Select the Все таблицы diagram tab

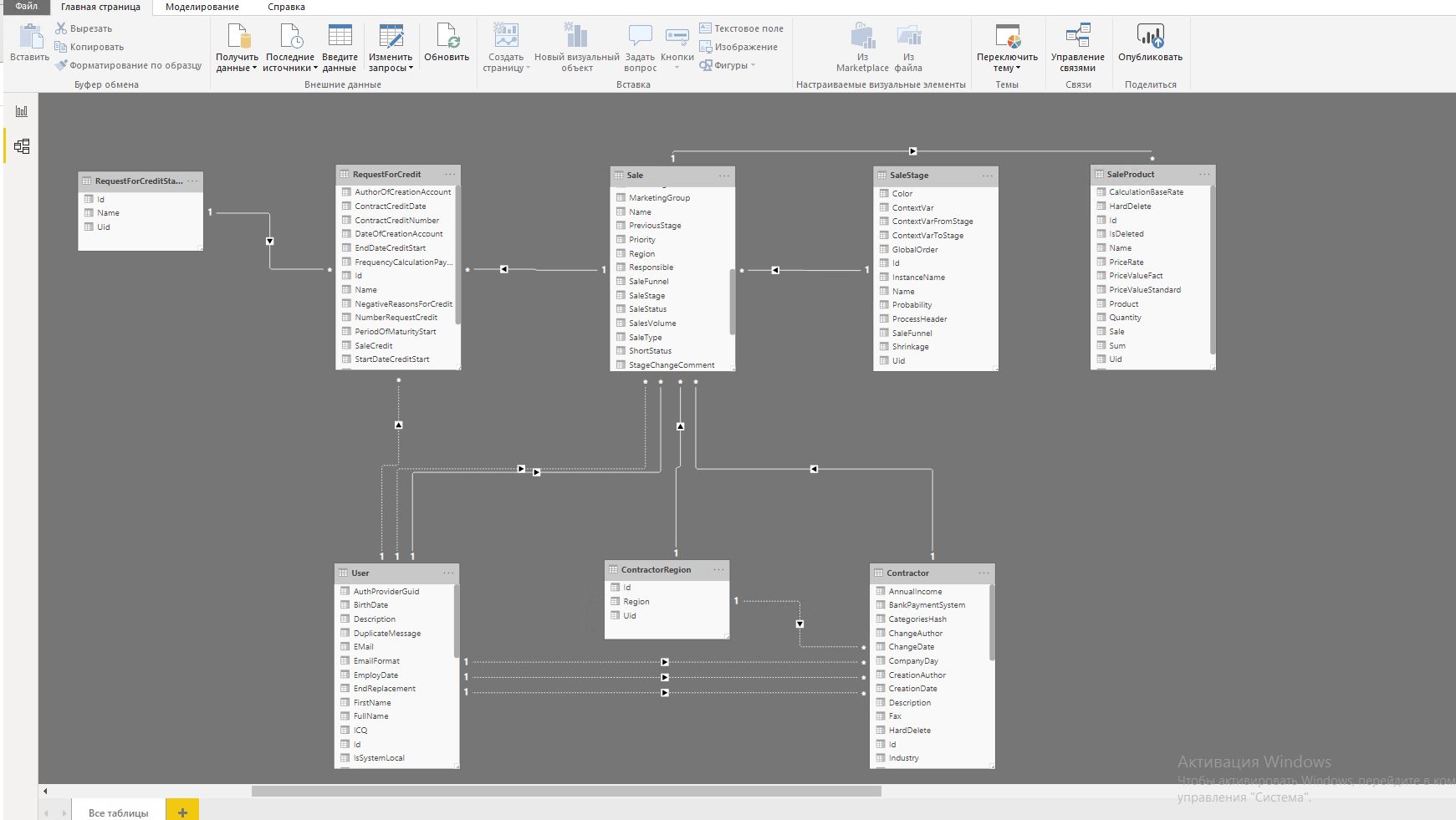click(x=118, y=812)
